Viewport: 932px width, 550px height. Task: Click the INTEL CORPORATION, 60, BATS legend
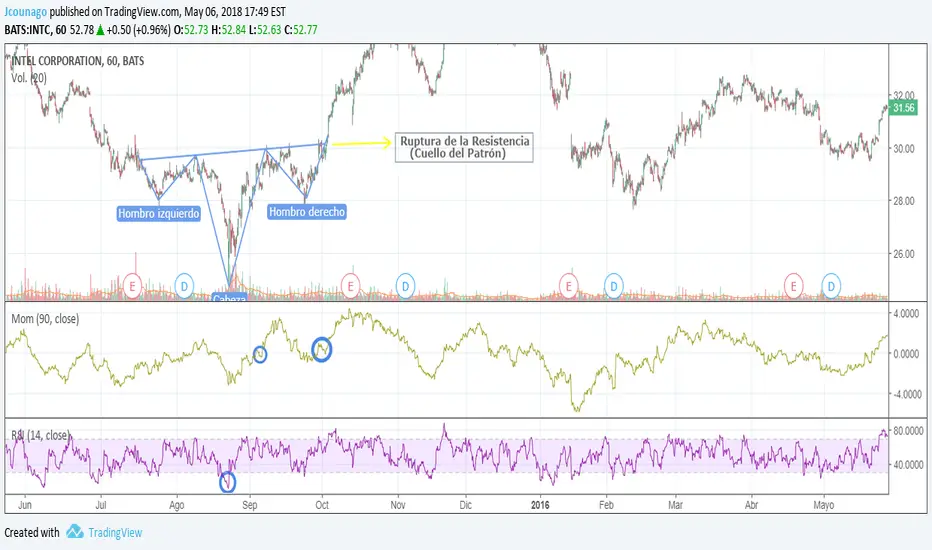(x=77, y=61)
